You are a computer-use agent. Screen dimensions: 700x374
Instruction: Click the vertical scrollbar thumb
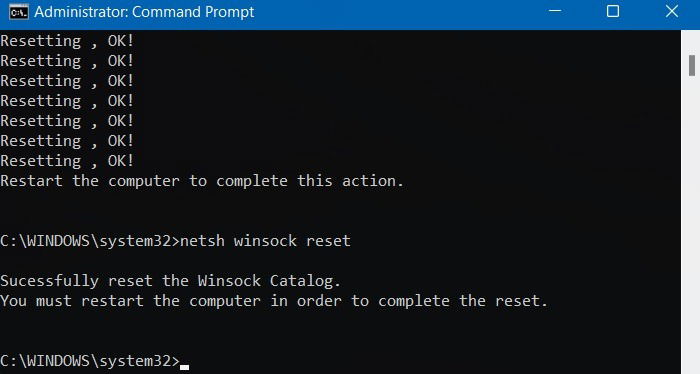coord(692,65)
